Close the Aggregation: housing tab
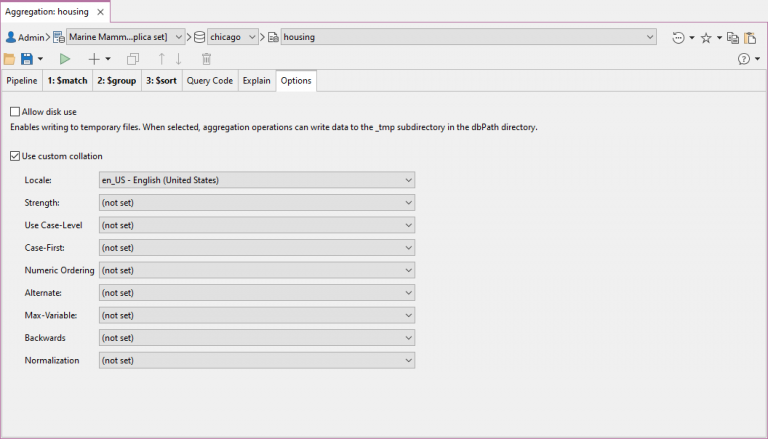Image resolution: width=768 pixels, height=439 pixels. [x=100, y=12]
